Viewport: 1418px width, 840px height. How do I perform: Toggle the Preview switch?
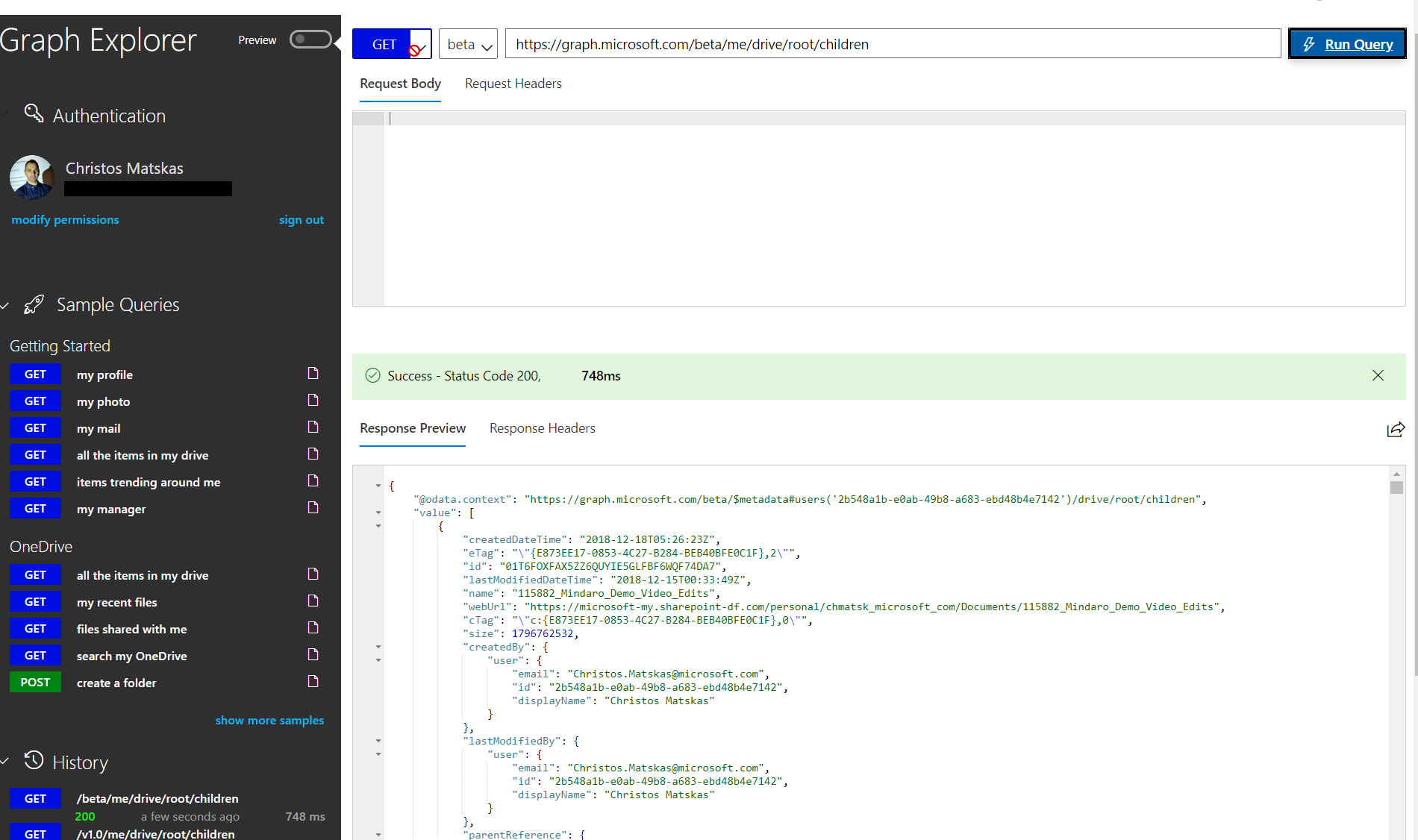click(310, 40)
